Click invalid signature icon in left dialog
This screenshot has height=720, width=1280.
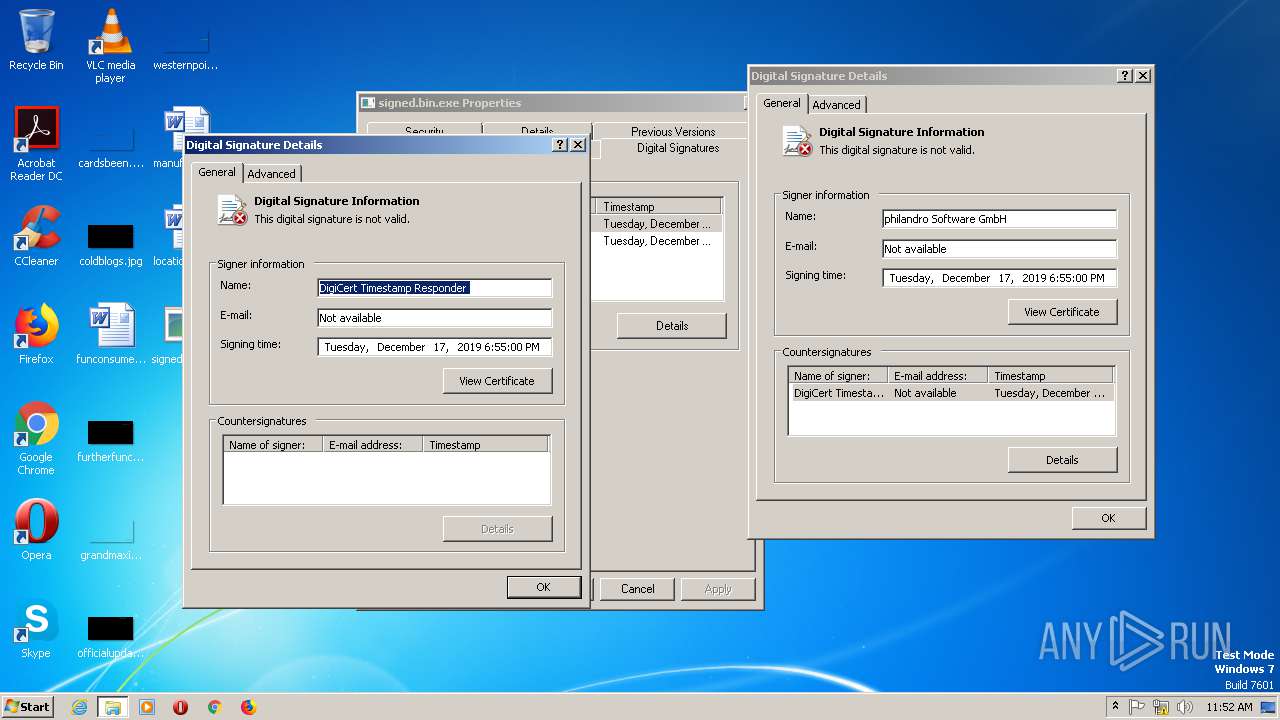pos(233,210)
